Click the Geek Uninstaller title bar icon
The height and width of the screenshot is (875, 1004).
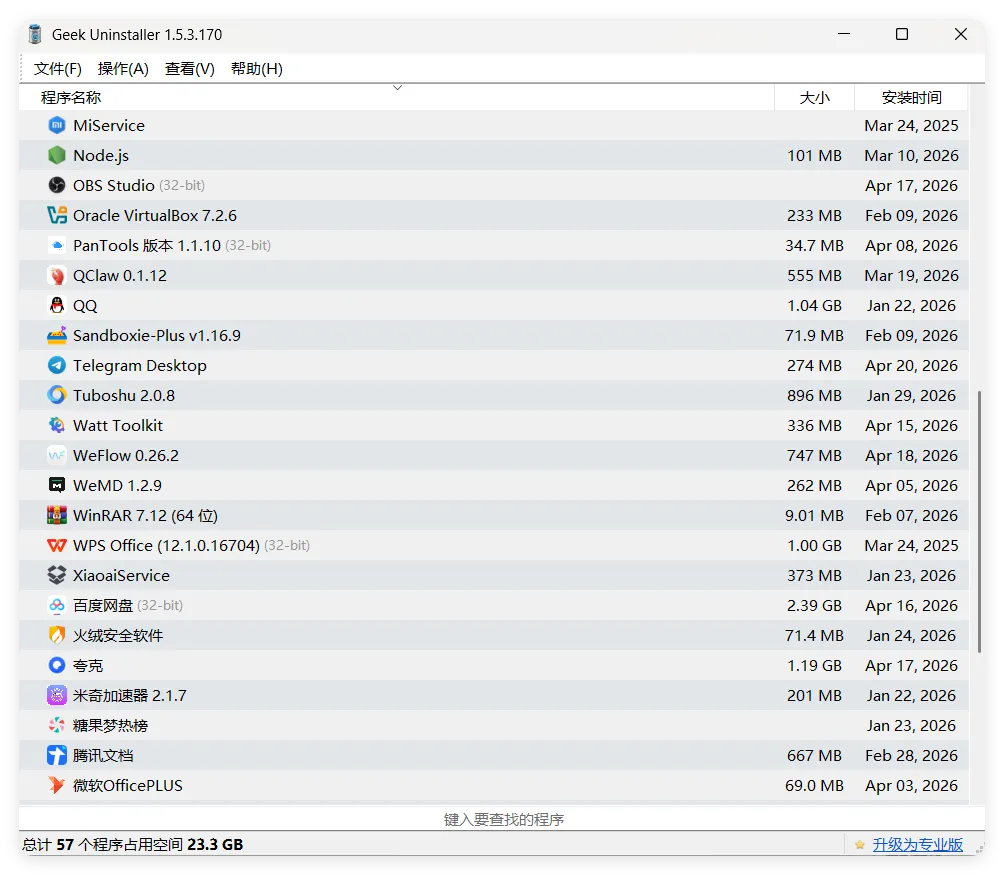[x=35, y=35]
